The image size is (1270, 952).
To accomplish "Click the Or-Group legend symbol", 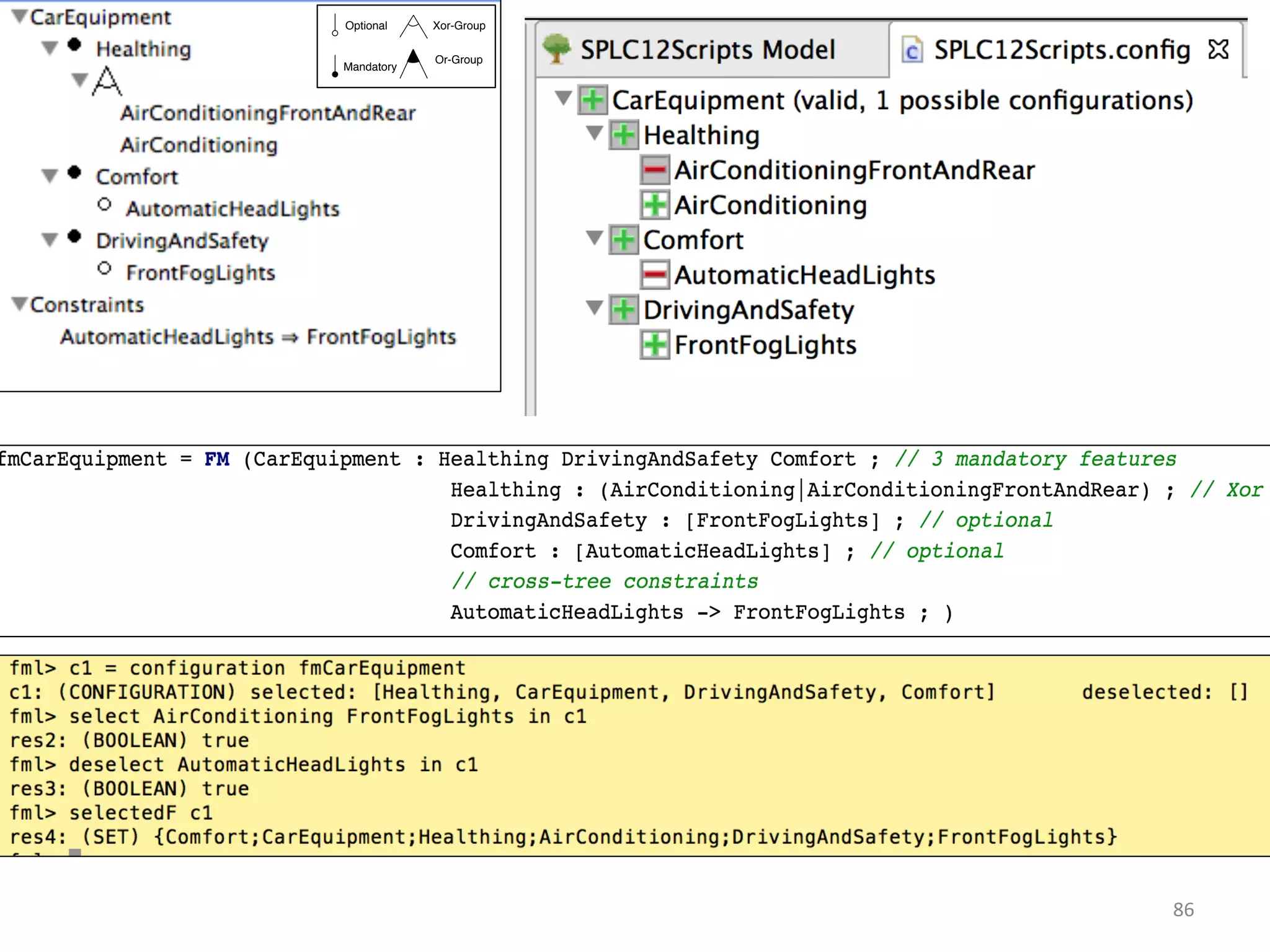I will pyautogui.click(x=414, y=64).
